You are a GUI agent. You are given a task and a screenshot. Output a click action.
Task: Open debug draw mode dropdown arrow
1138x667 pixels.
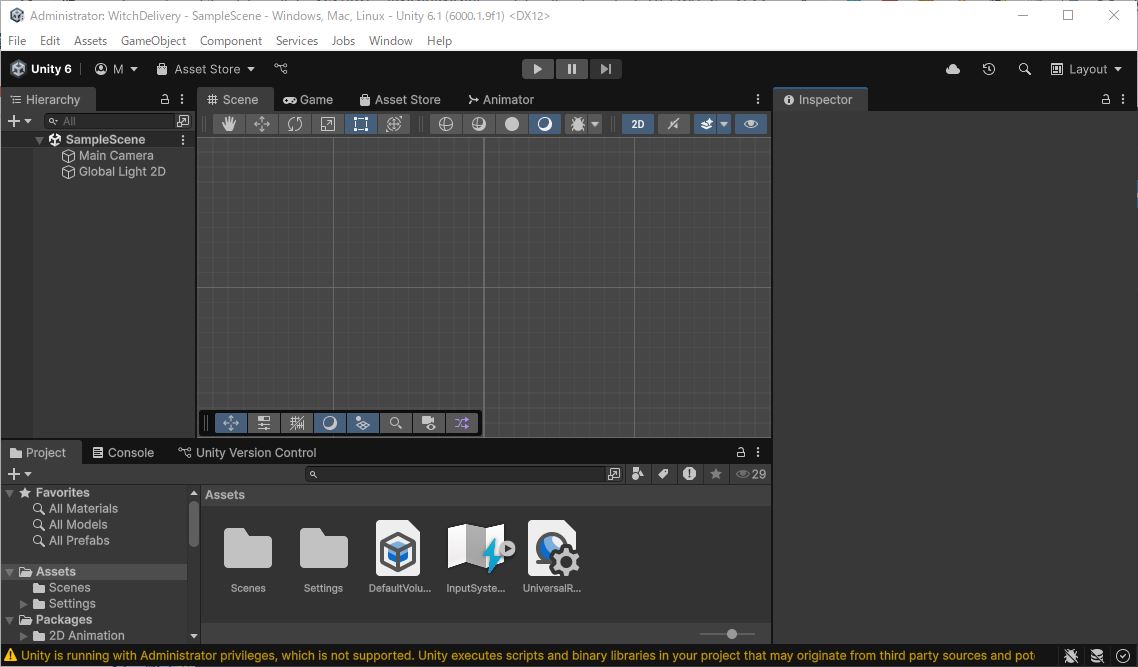click(595, 124)
